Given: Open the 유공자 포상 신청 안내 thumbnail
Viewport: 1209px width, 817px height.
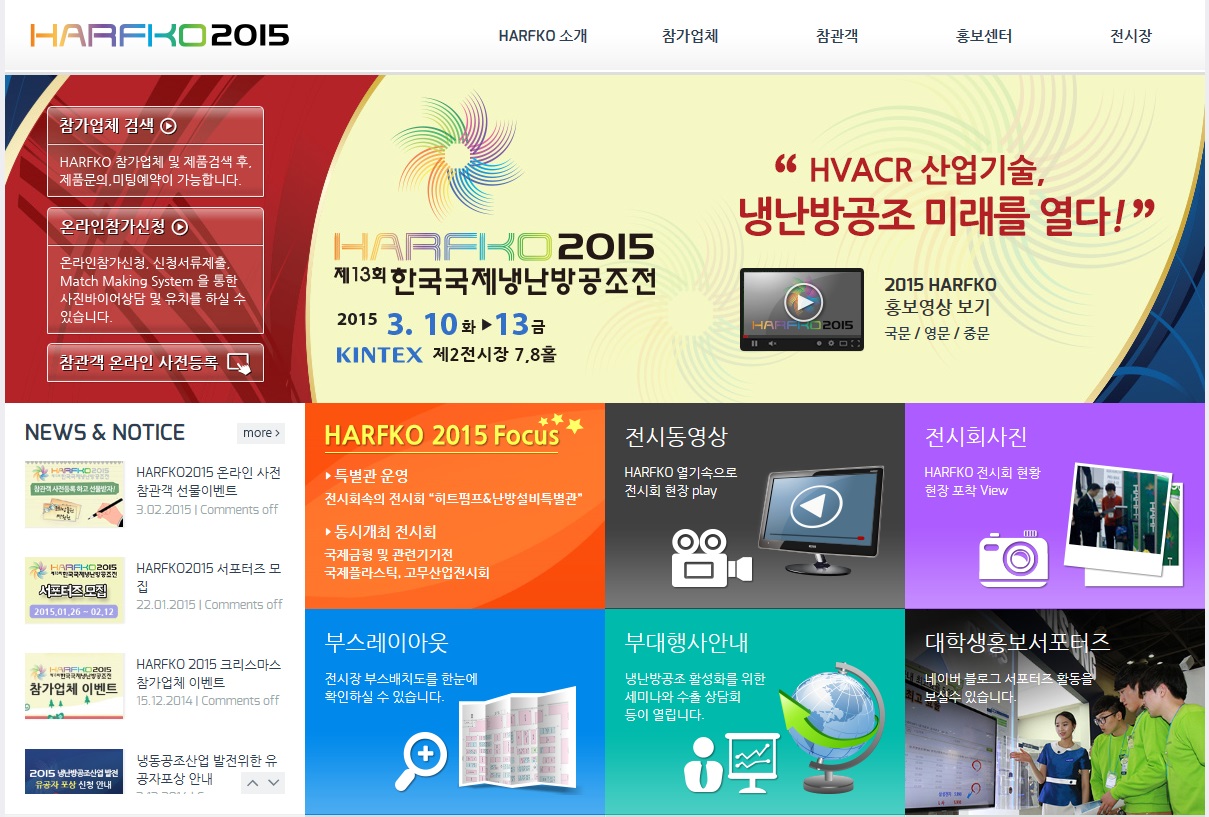Looking at the screenshot, I should click(x=74, y=771).
